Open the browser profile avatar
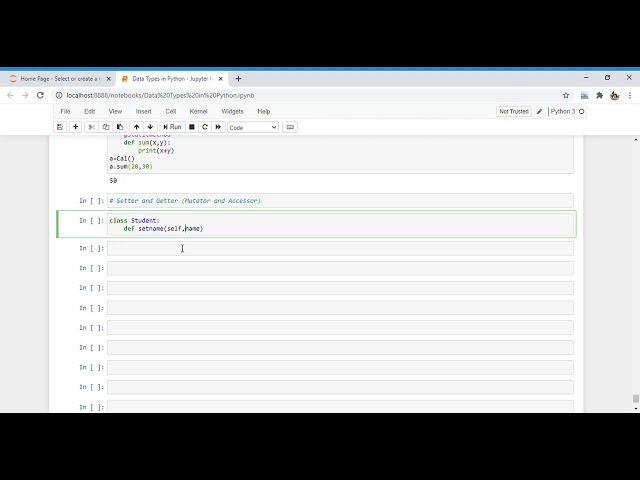Viewport: 640px width, 480px height. click(x=615, y=95)
